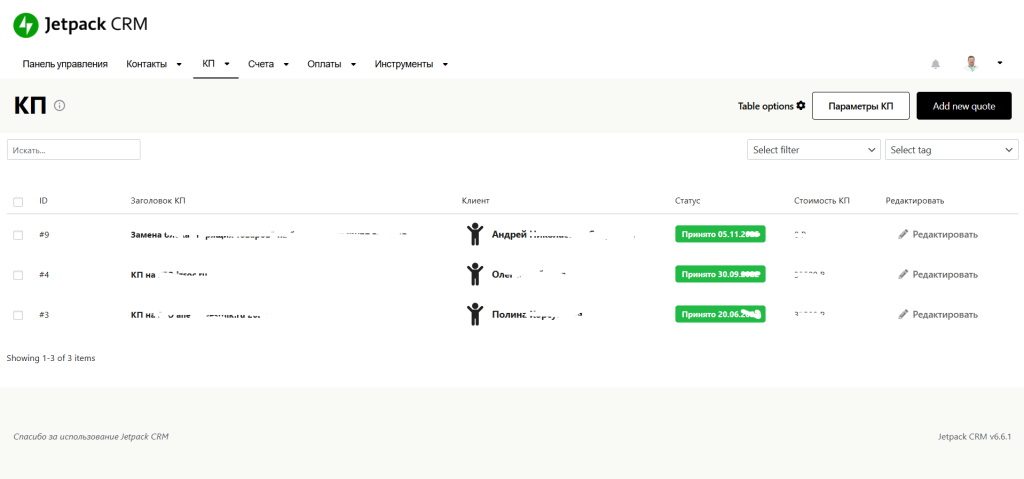Click Редактировать for quote #3
The height and width of the screenshot is (479, 1024).
tap(945, 314)
